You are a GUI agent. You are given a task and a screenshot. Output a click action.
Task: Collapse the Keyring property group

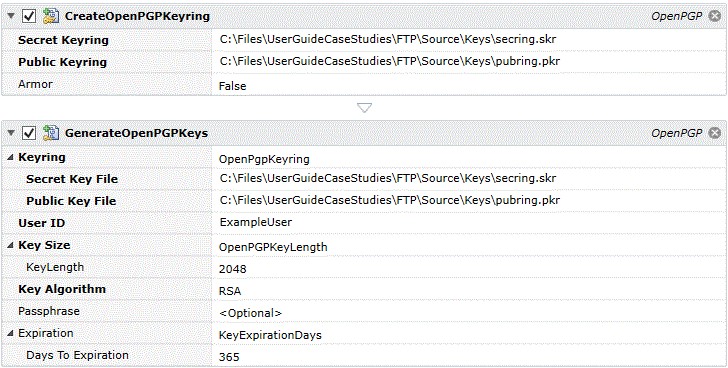pyautogui.click(x=10, y=158)
